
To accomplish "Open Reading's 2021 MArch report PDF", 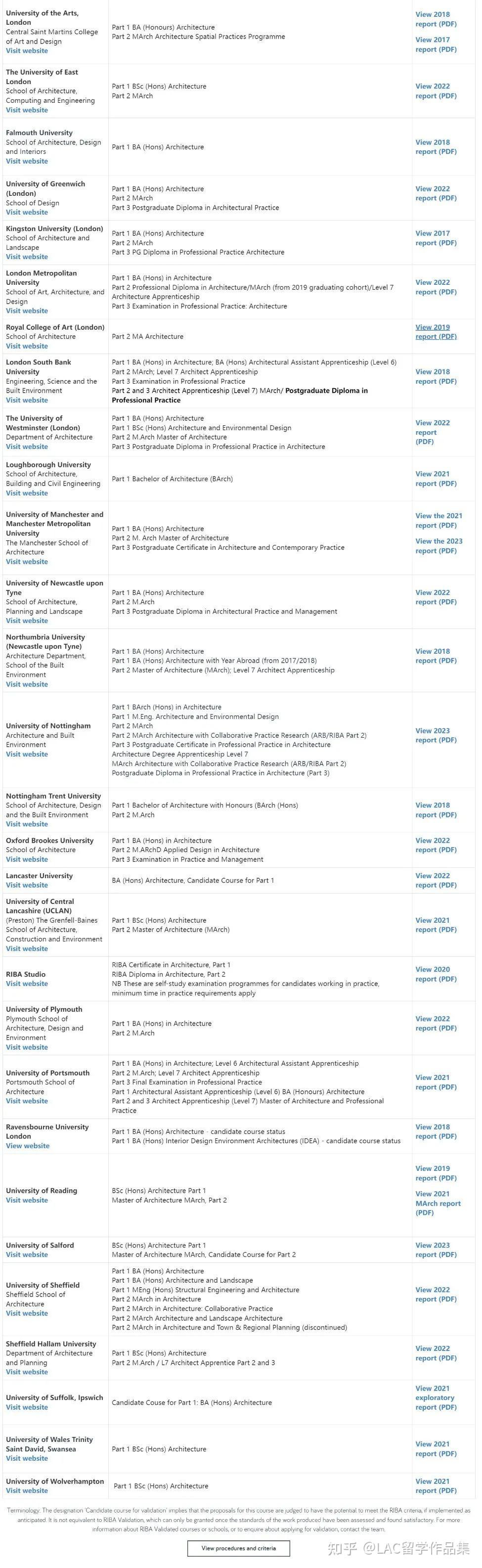I will tap(438, 1204).
